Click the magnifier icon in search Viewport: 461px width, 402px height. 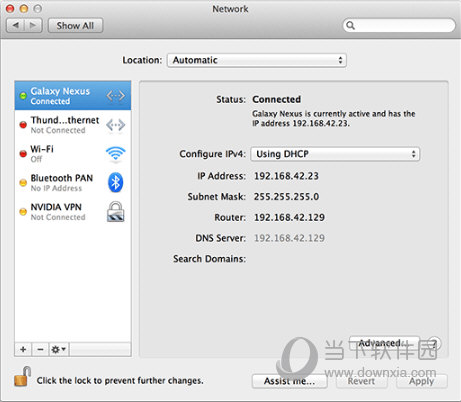pyautogui.click(x=350, y=25)
